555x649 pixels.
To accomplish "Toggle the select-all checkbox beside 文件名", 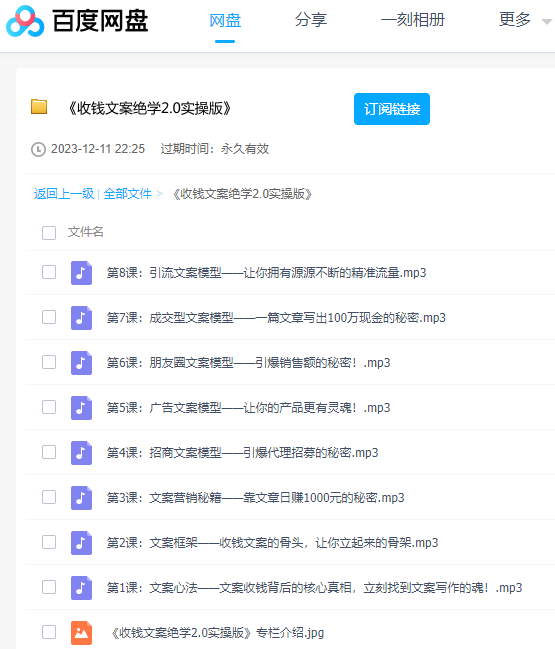I will click(49, 233).
